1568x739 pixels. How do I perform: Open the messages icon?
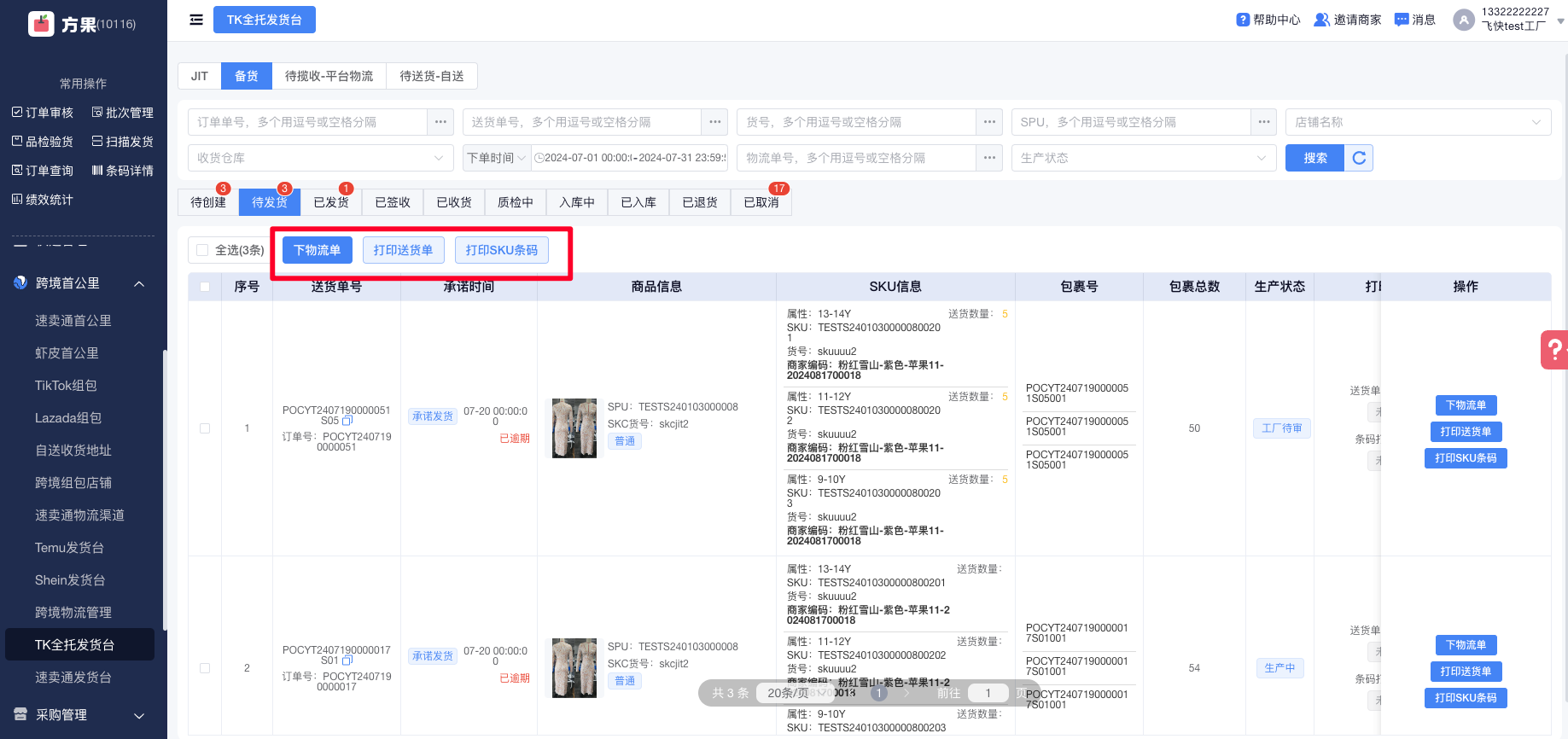pyautogui.click(x=1402, y=20)
